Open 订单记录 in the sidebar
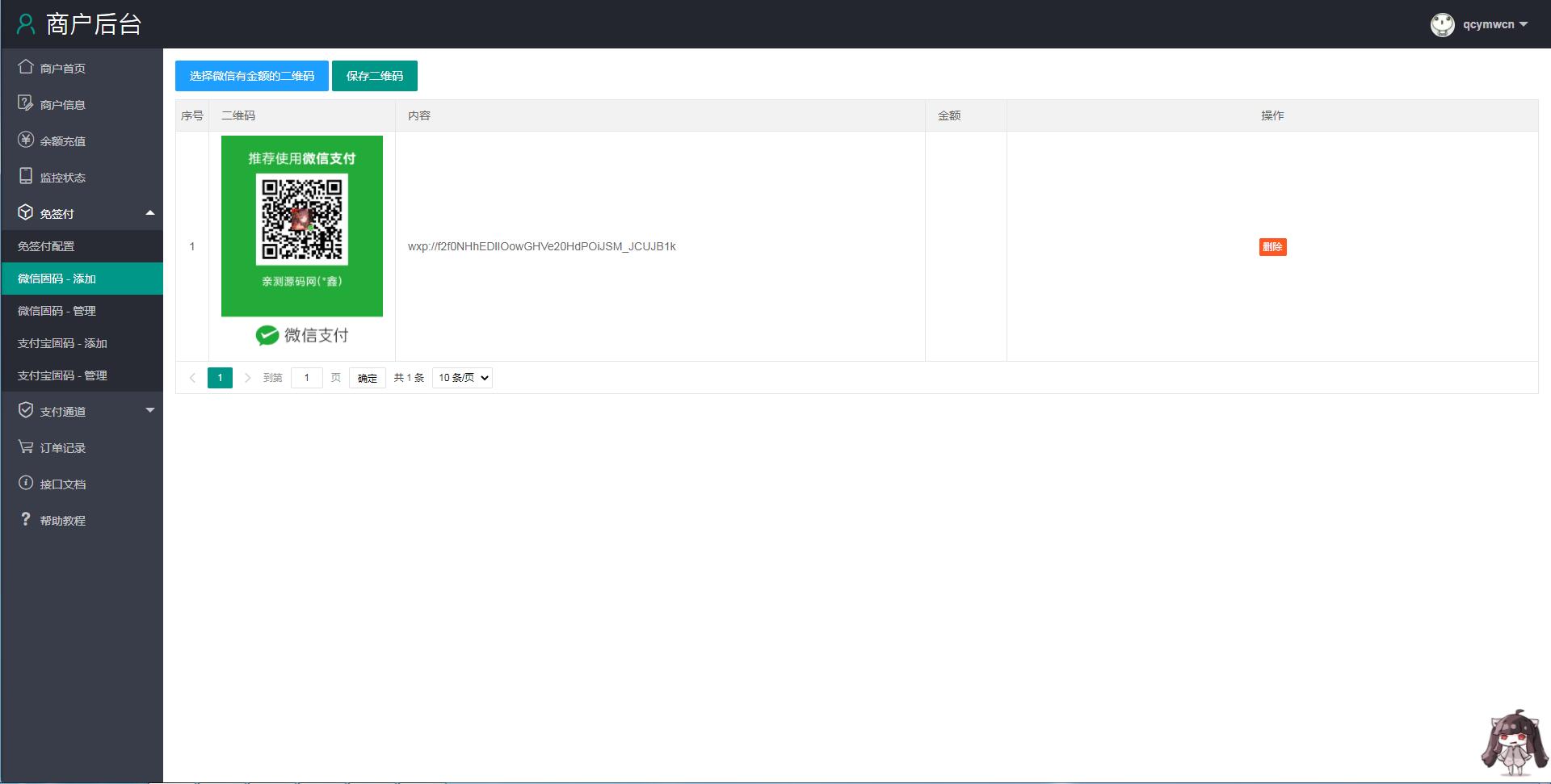 [x=82, y=447]
